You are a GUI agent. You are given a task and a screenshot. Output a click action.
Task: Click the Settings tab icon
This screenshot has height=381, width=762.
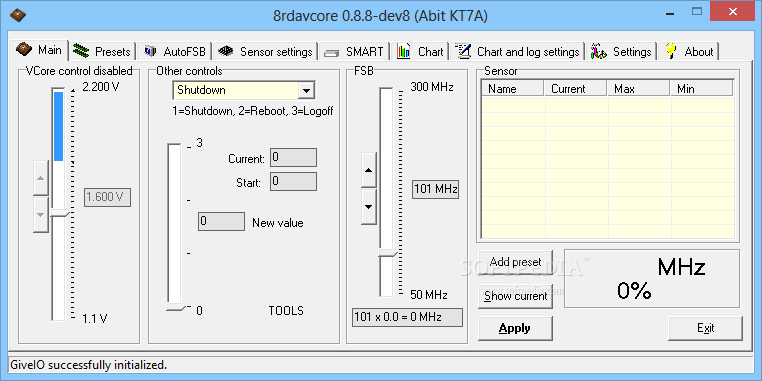coord(599,51)
